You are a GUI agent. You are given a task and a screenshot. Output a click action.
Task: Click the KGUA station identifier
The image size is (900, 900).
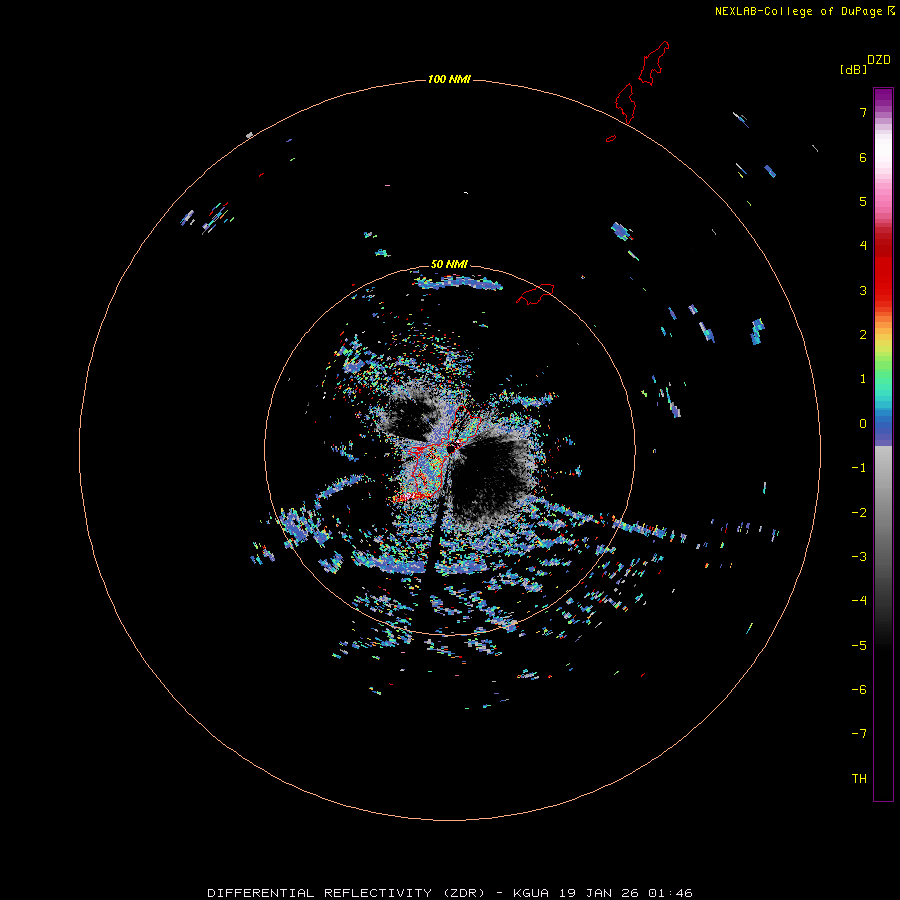click(530, 893)
